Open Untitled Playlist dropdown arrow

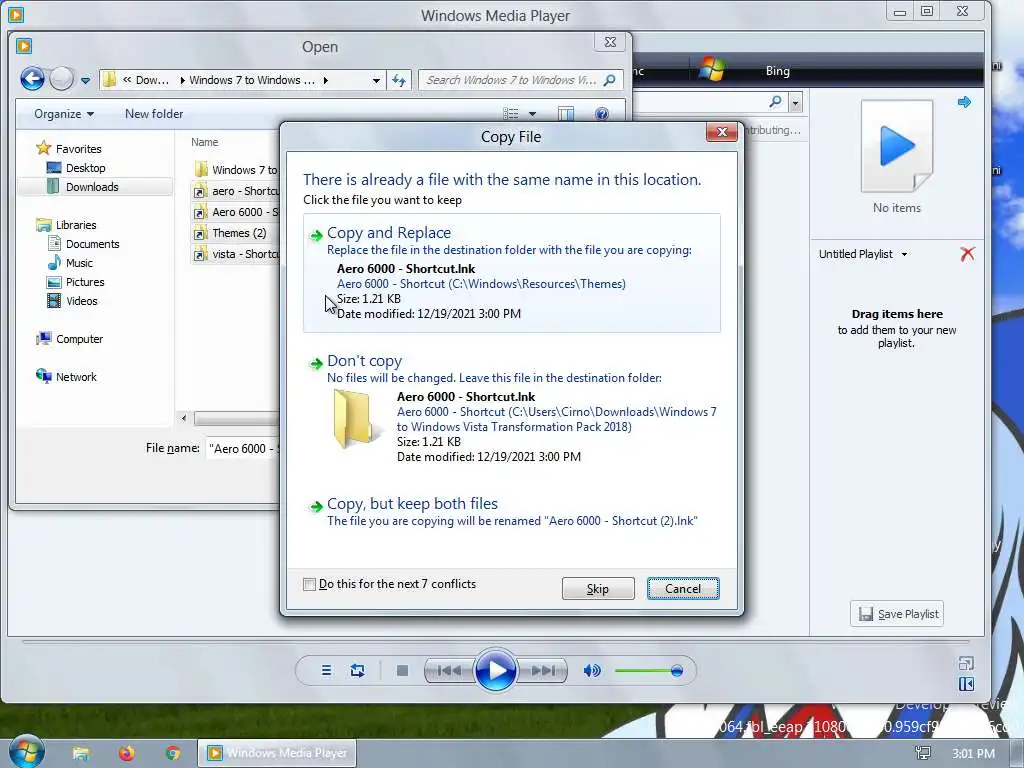tap(904, 255)
